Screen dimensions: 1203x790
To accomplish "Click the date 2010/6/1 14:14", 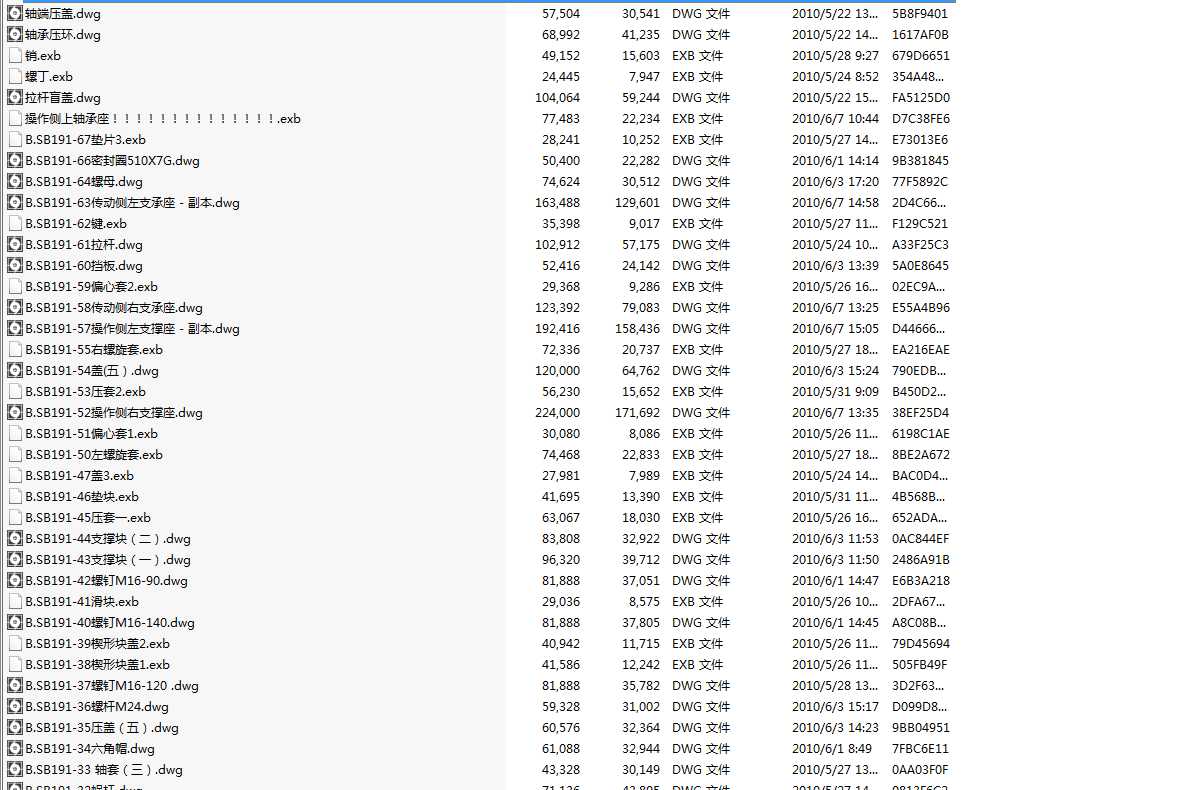I will [835, 161].
